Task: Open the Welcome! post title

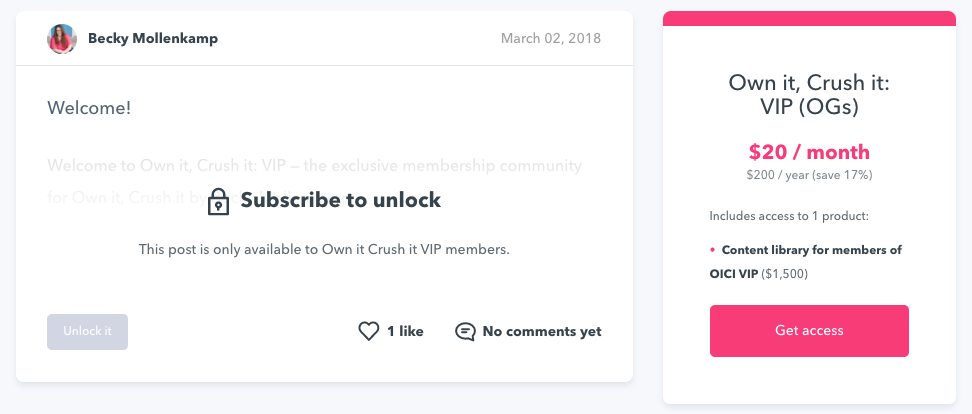Action: pyautogui.click(x=89, y=107)
